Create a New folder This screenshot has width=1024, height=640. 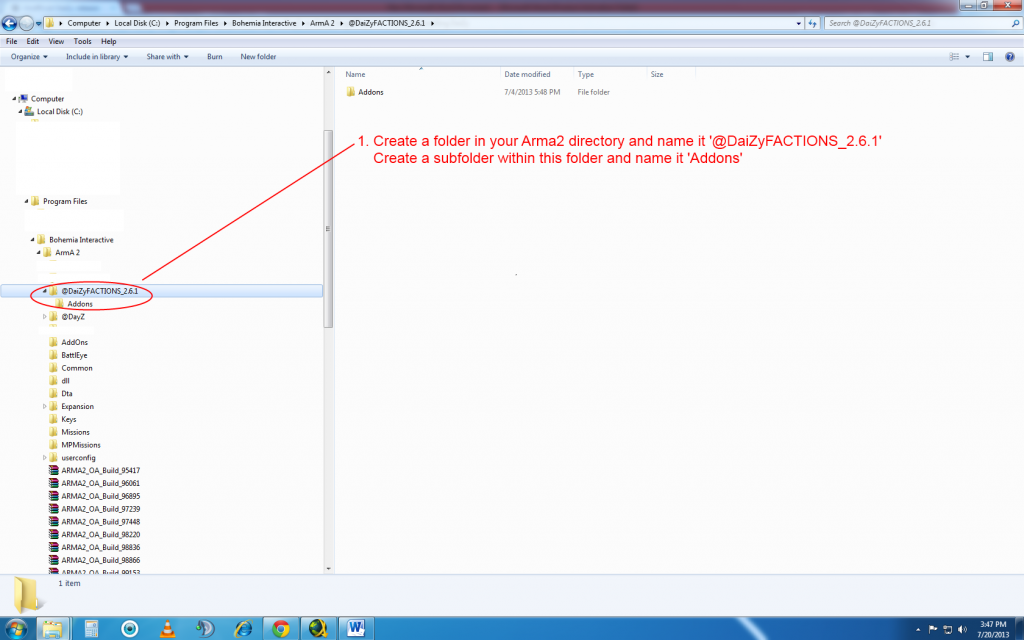(258, 57)
